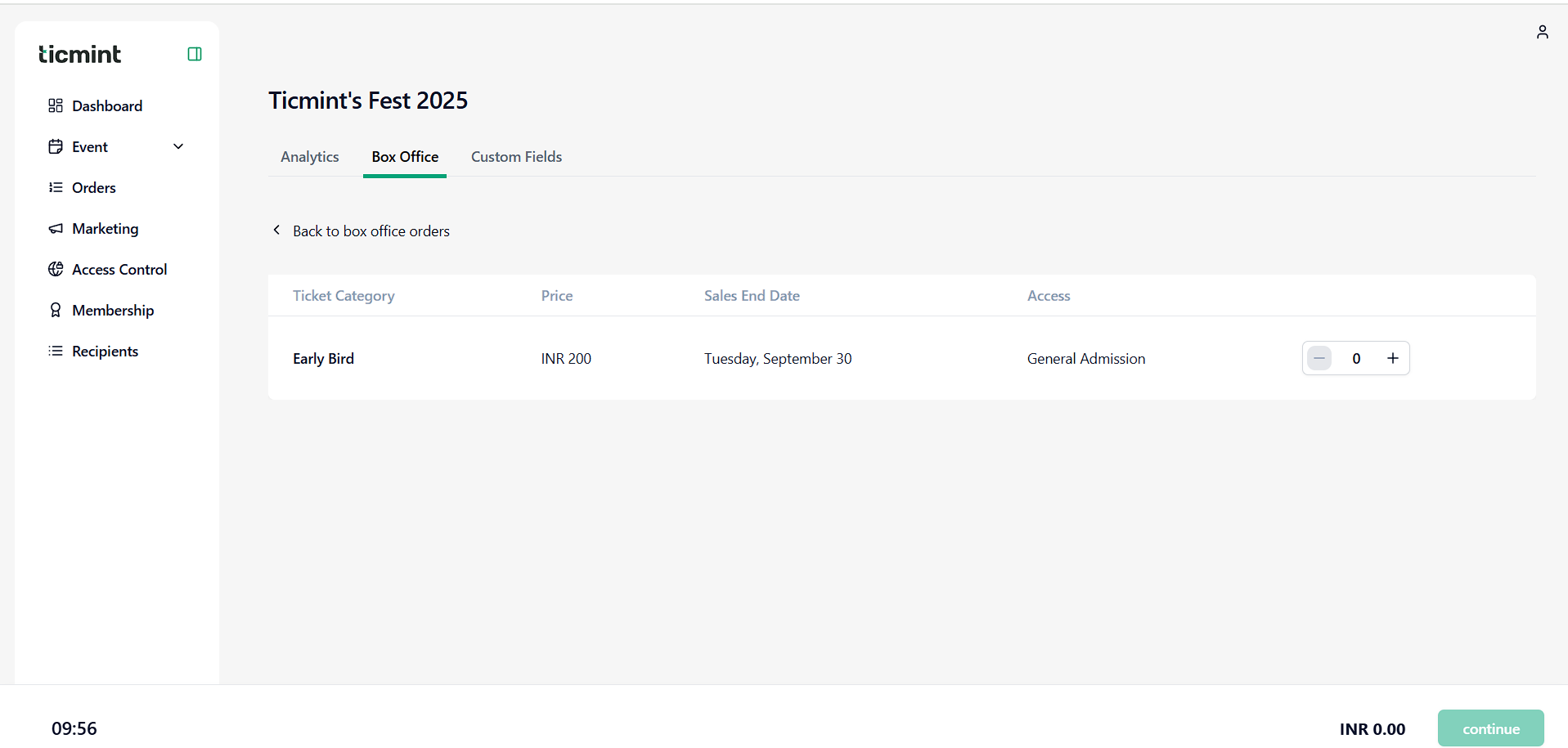Click the Access Control globe icon
1568x748 pixels.
(56, 269)
